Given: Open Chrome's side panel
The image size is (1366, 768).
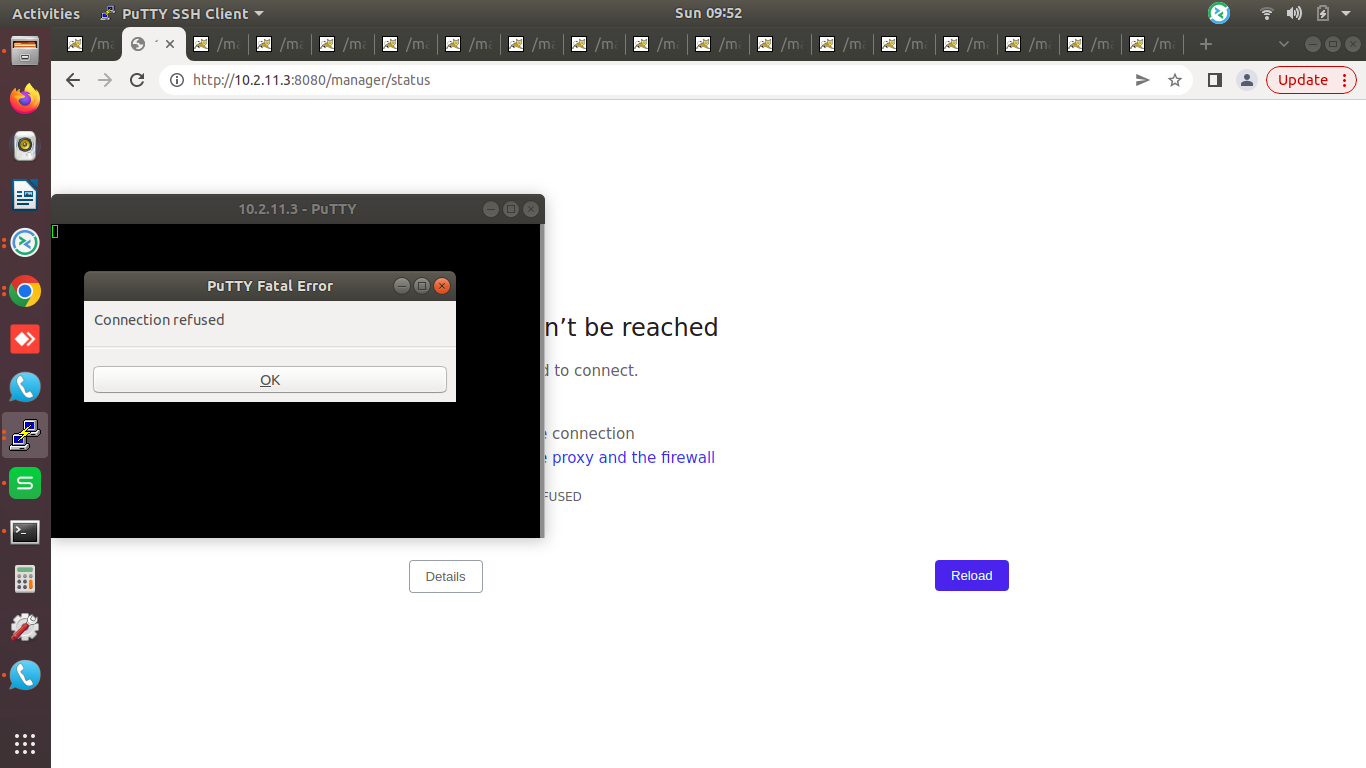Looking at the screenshot, I should point(1215,80).
